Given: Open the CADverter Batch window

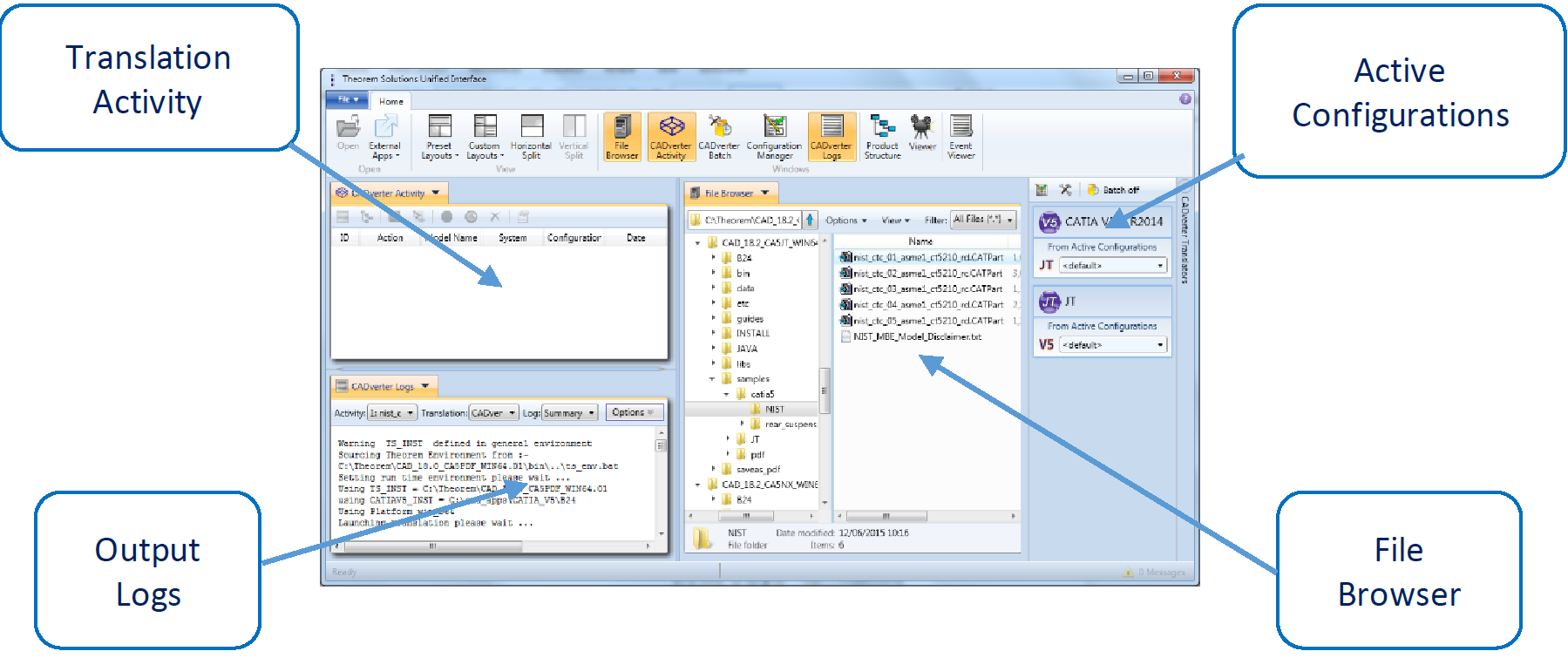Looking at the screenshot, I should 719,137.
